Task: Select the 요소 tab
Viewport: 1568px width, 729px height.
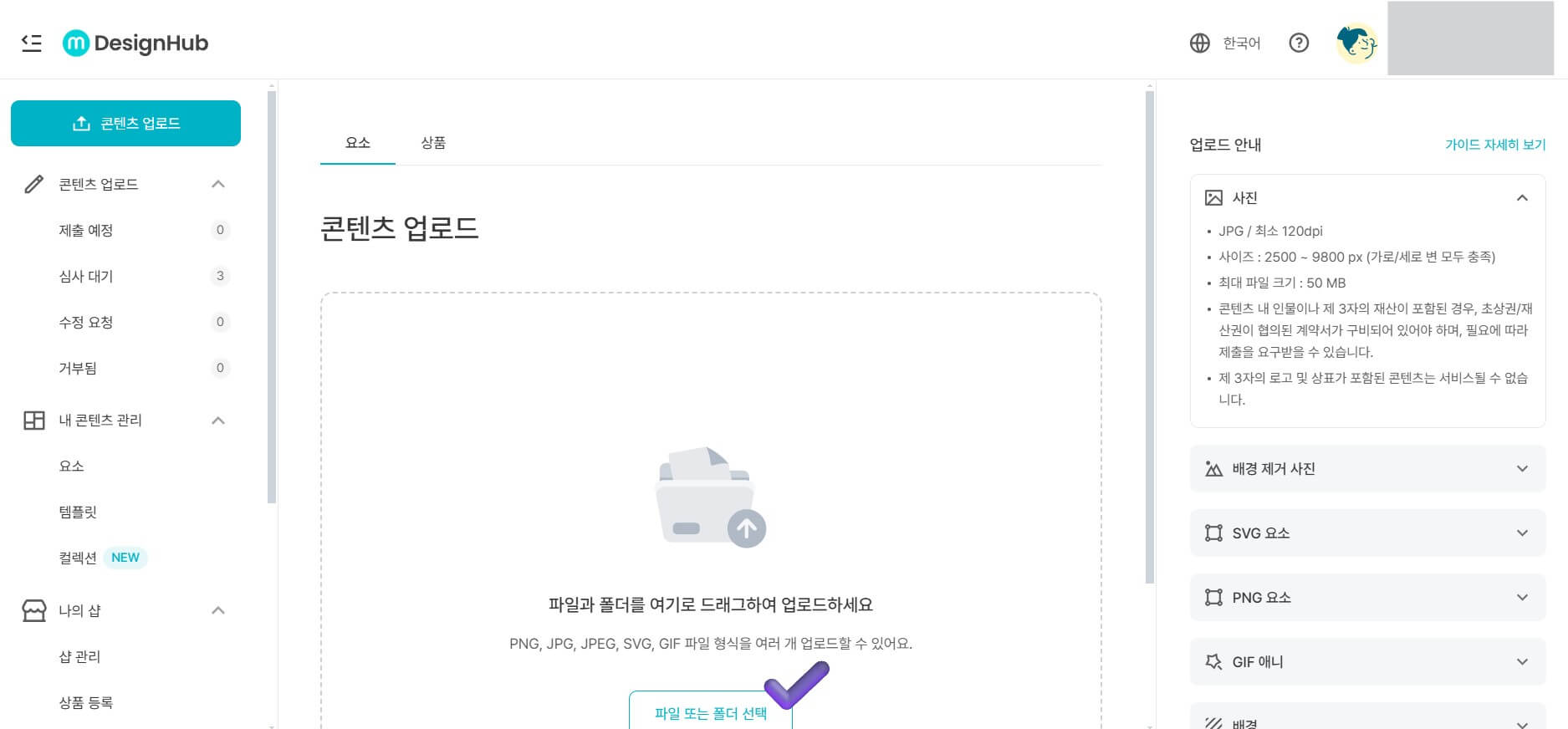Action: pos(357,143)
